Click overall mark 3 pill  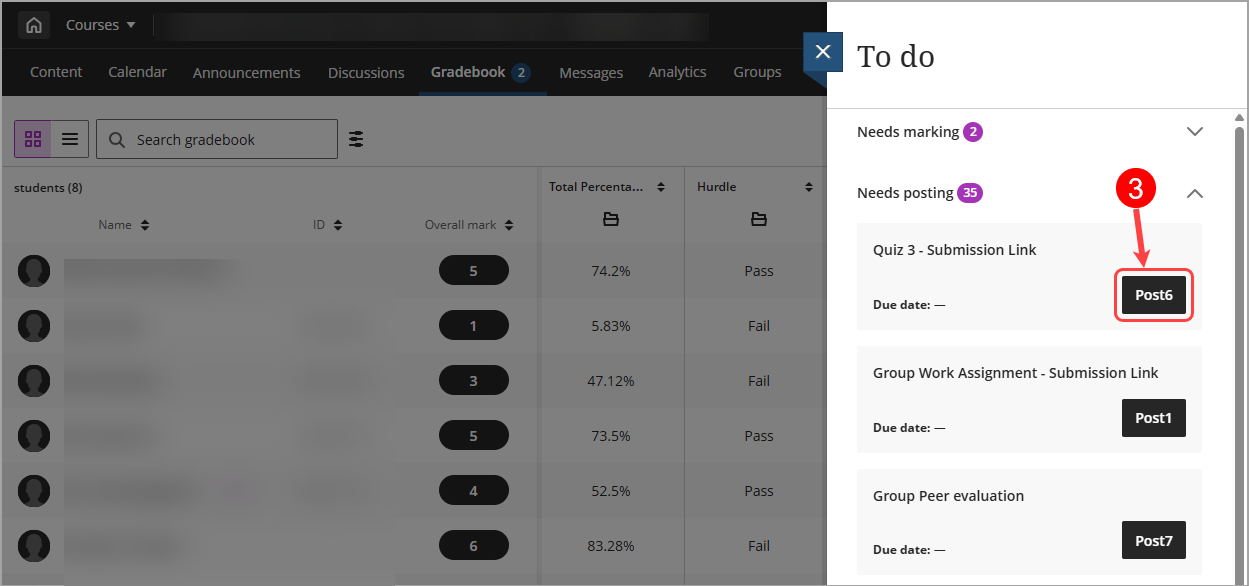click(x=473, y=381)
